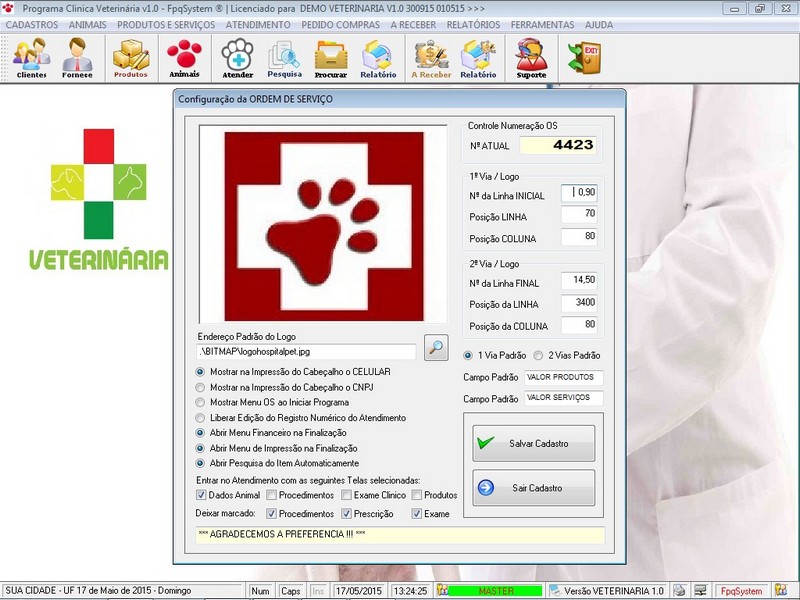The height and width of the screenshot is (600, 800).
Task: Open the PRODUTOS E SERVIÇOS menu
Action: pyautogui.click(x=166, y=25)
